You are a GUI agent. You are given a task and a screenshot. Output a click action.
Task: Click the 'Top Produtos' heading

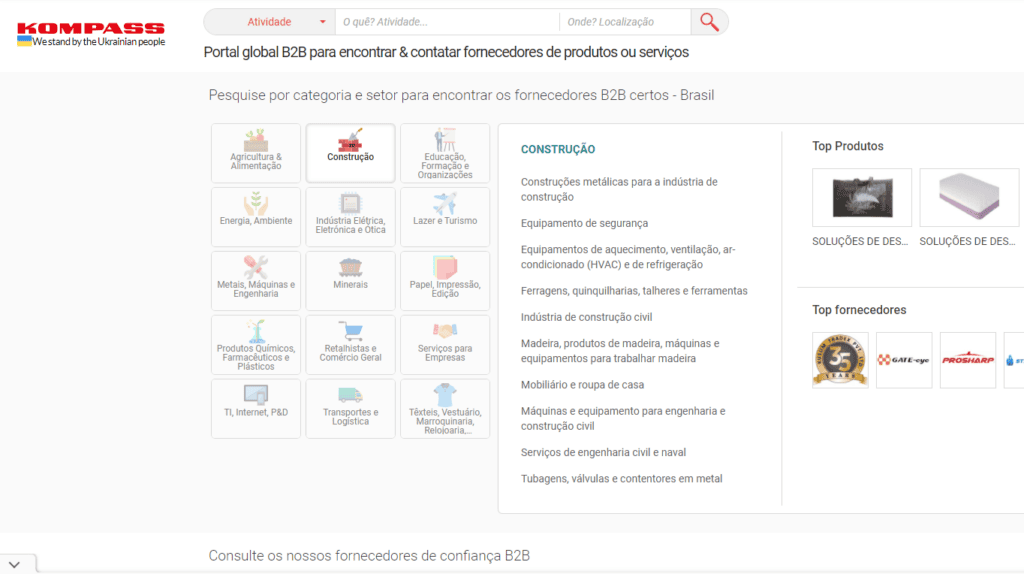[x=848, y=146]
